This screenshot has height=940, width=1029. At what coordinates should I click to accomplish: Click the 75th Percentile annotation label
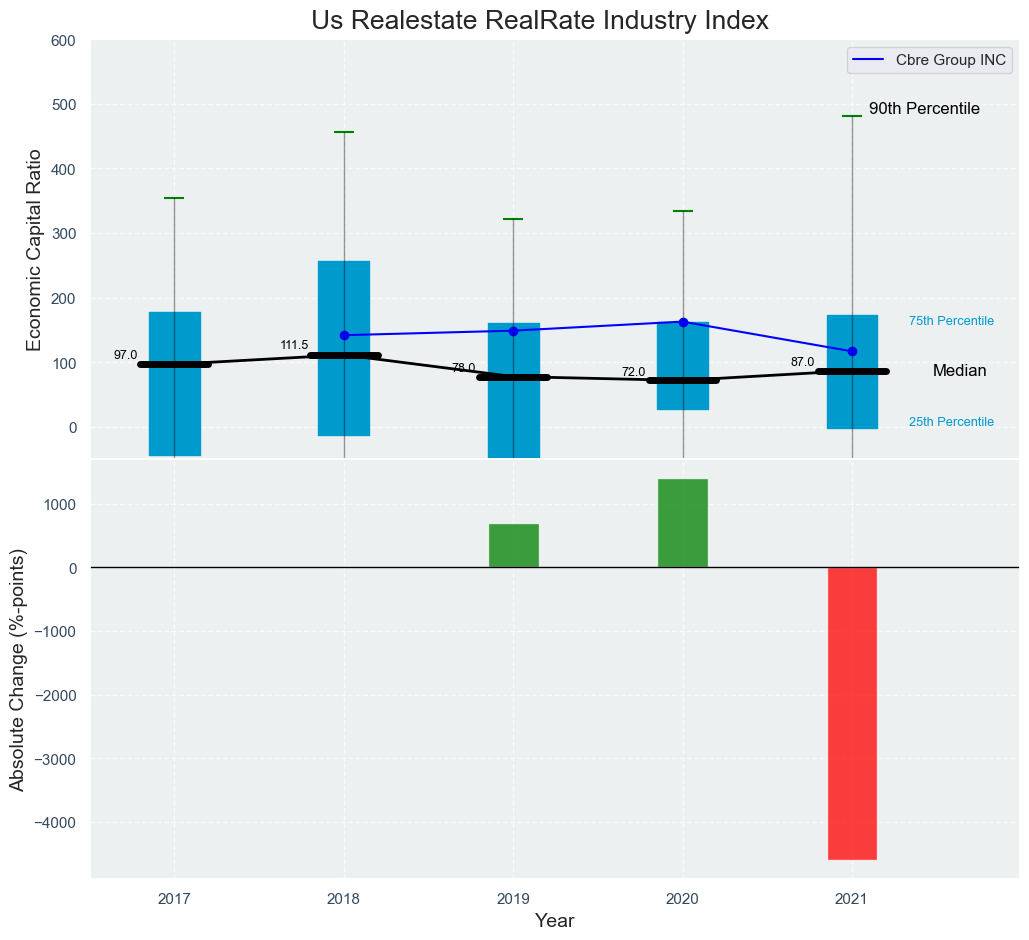[950, 321]
